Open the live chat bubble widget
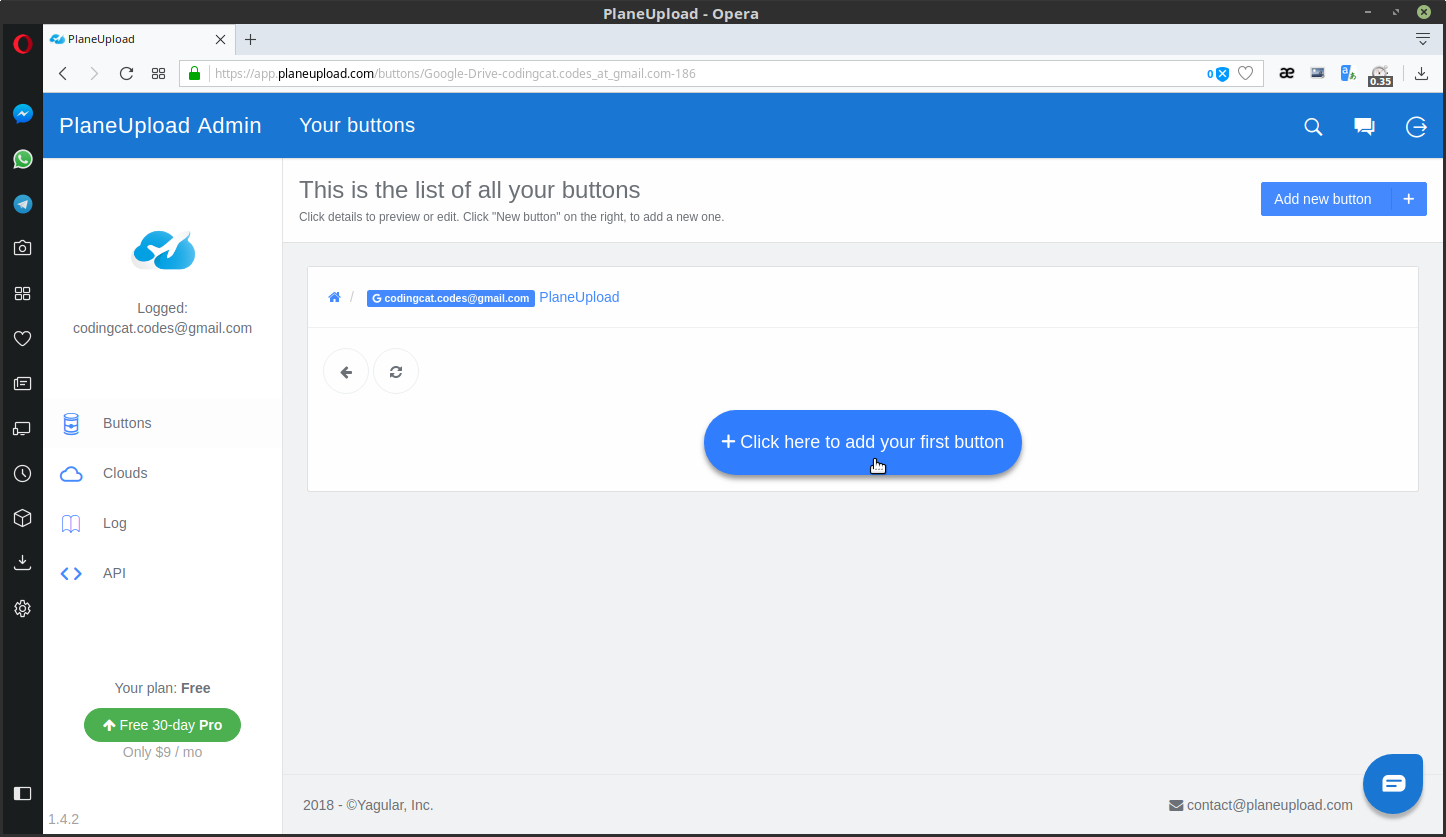The height and width of the screenshot is (837, 1446). [x=1393, y=784]
